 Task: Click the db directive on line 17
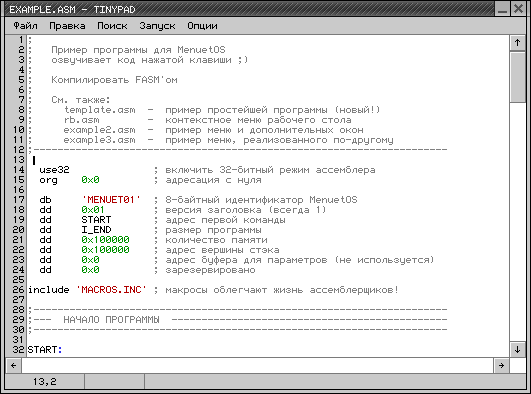pyautogui.click(x=45, y=200)
